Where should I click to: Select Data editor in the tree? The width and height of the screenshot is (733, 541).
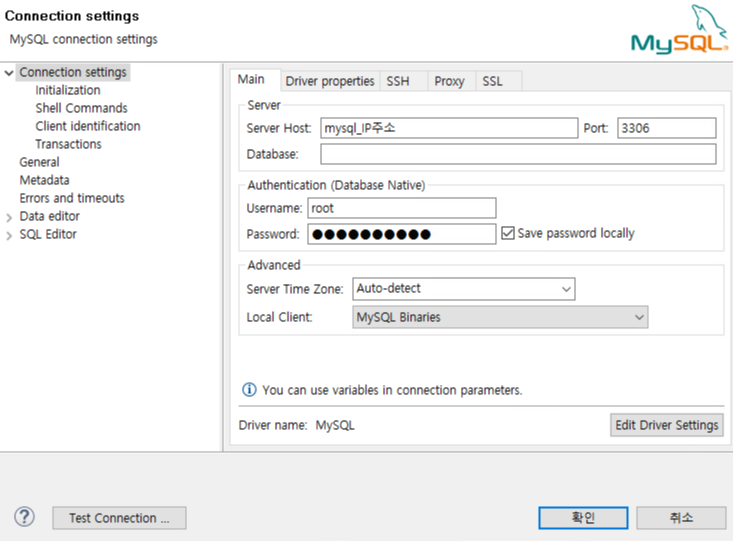[x=50, y=216]
